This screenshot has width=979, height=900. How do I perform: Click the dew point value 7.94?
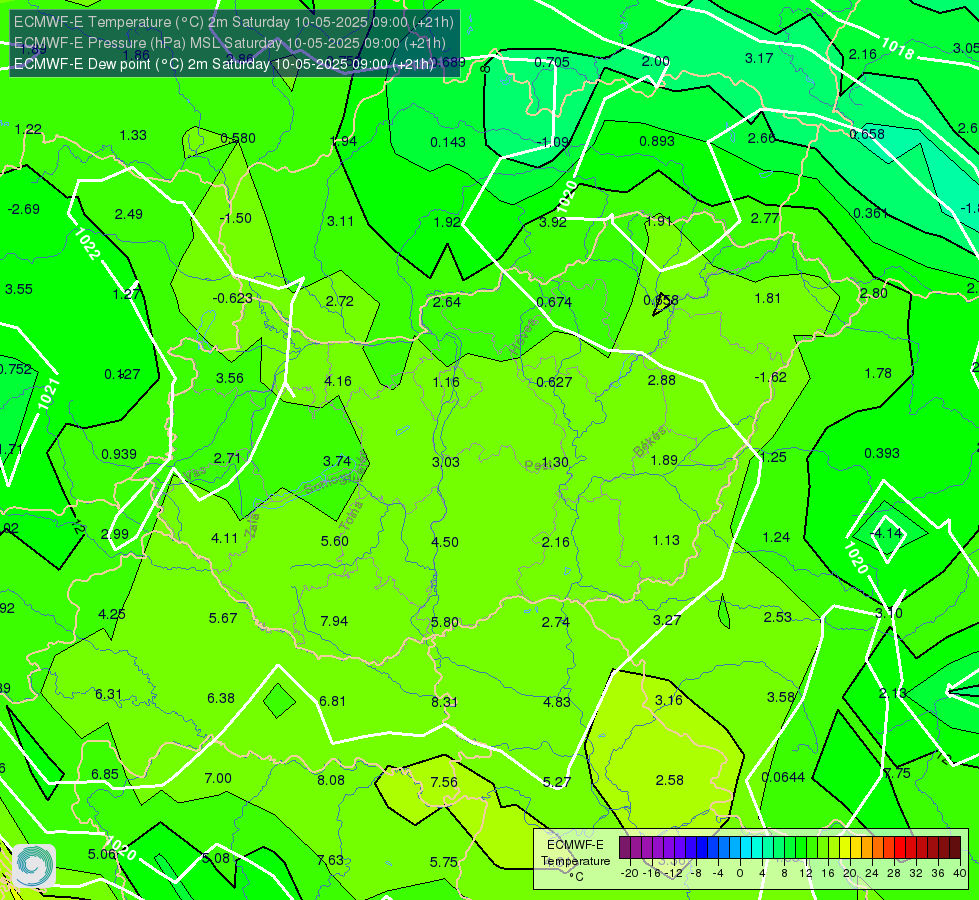pyautogui.click(x=334, y=621)
